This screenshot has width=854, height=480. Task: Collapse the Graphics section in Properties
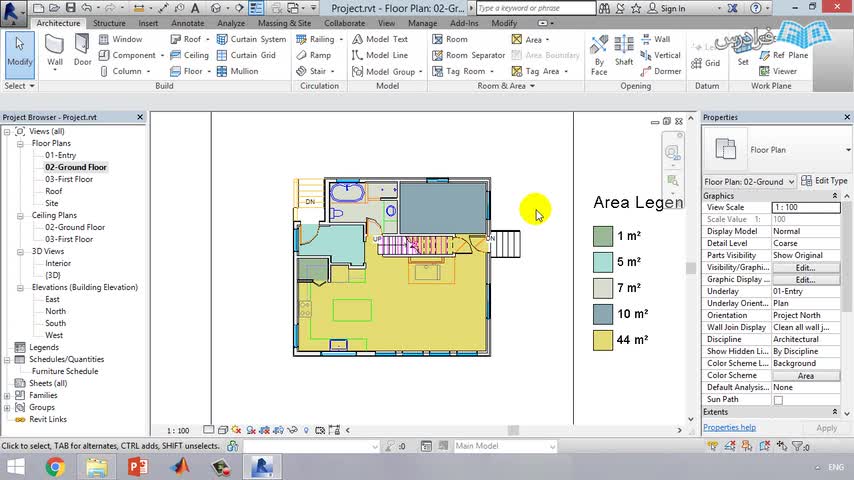pos(835,196)
